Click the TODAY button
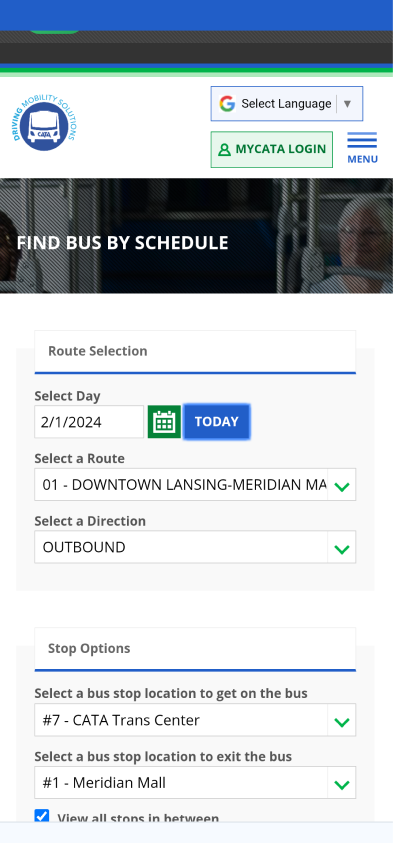This screenshot has height=843, width=393. [217, 422]
